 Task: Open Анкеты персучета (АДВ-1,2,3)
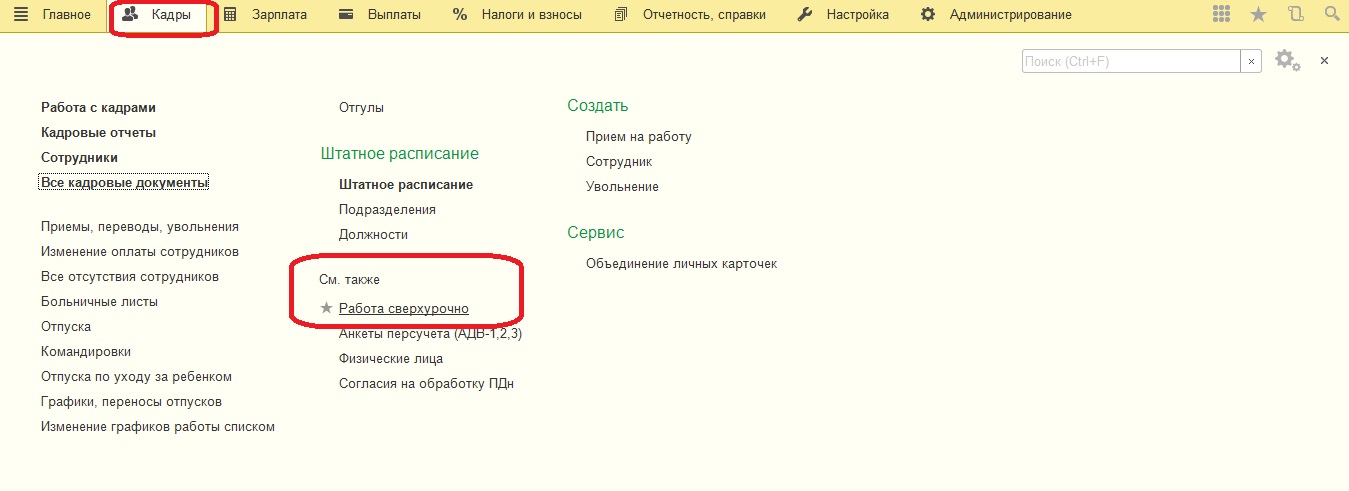(430, 334)
